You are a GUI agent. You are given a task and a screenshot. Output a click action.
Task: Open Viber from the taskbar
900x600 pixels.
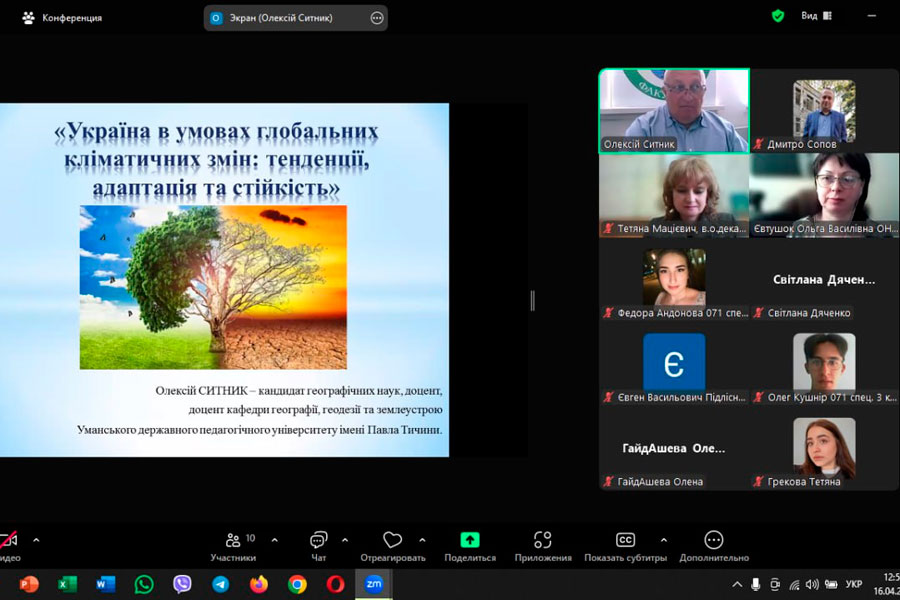coord(182,584)
